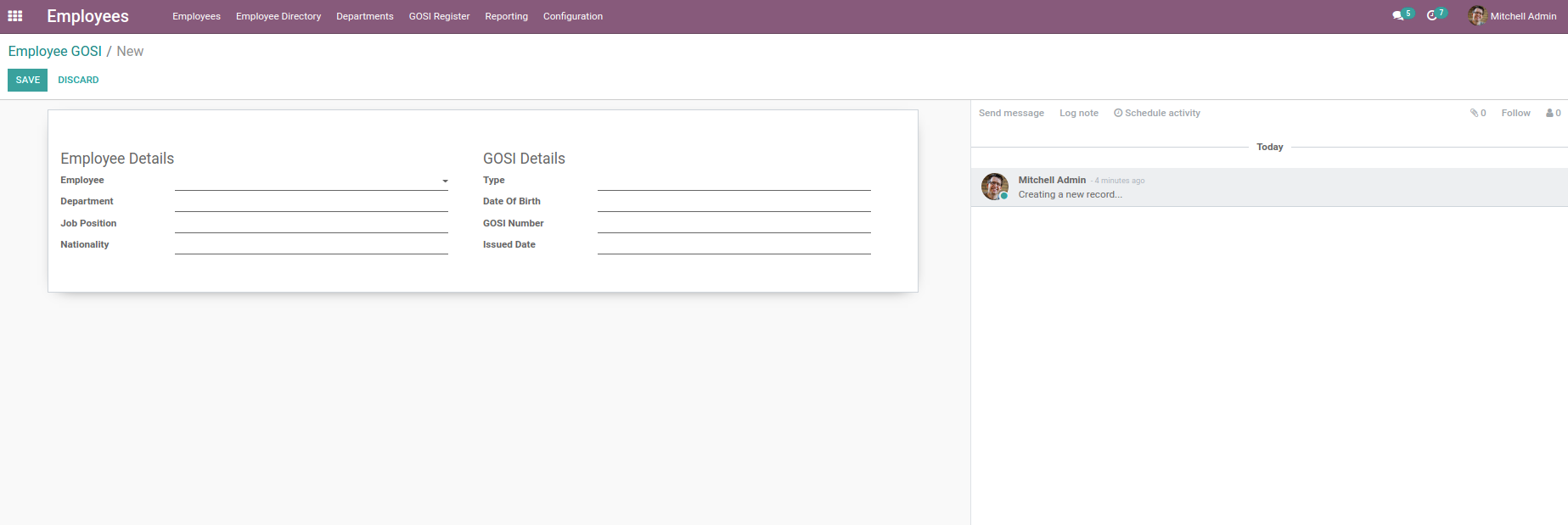Click the 'Employee Details' section heading
Viewport: 1568px width, 525px height.
point(117,159)
